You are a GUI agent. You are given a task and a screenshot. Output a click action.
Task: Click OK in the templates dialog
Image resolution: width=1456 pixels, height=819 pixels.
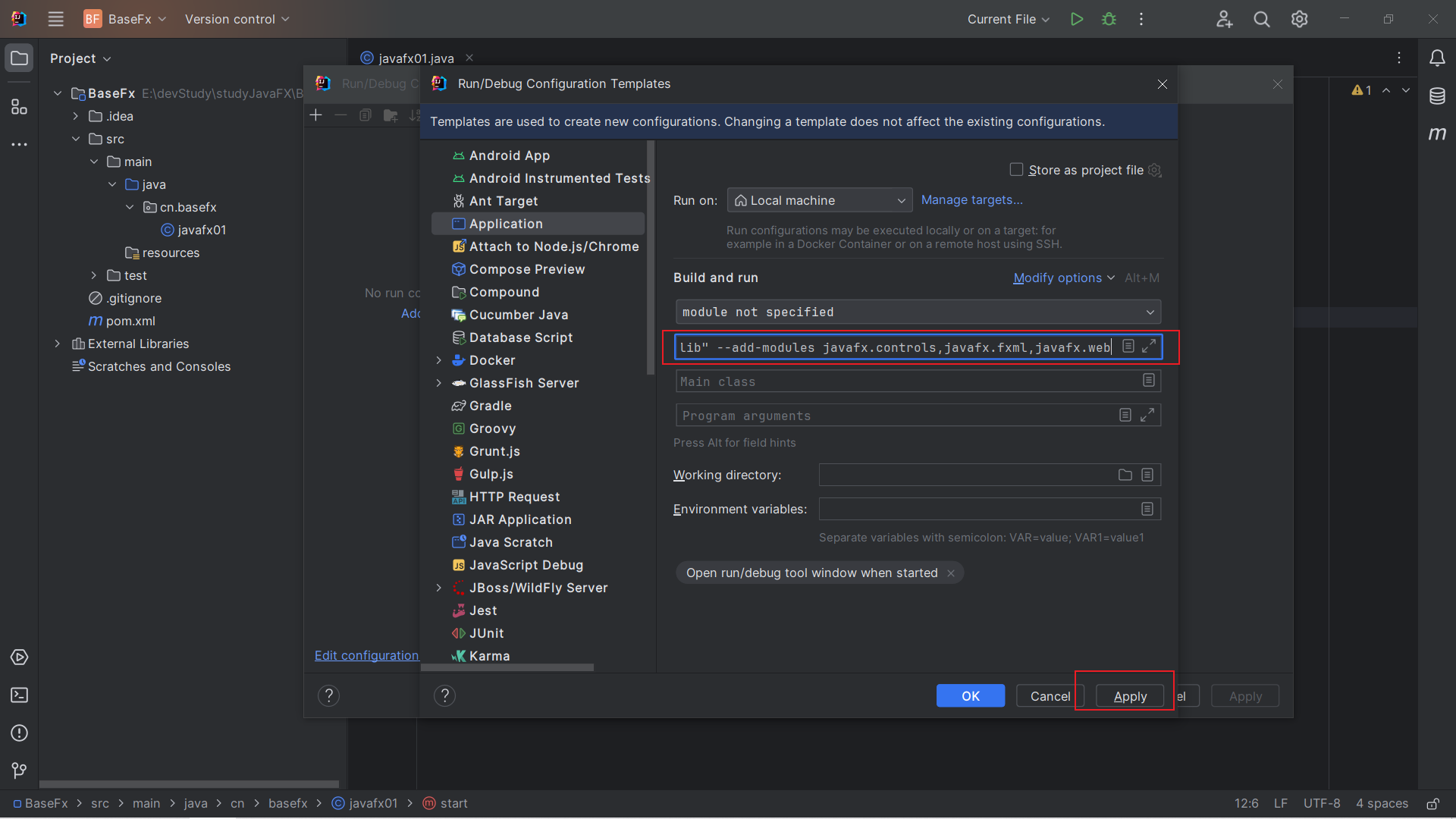pos(971,695)
